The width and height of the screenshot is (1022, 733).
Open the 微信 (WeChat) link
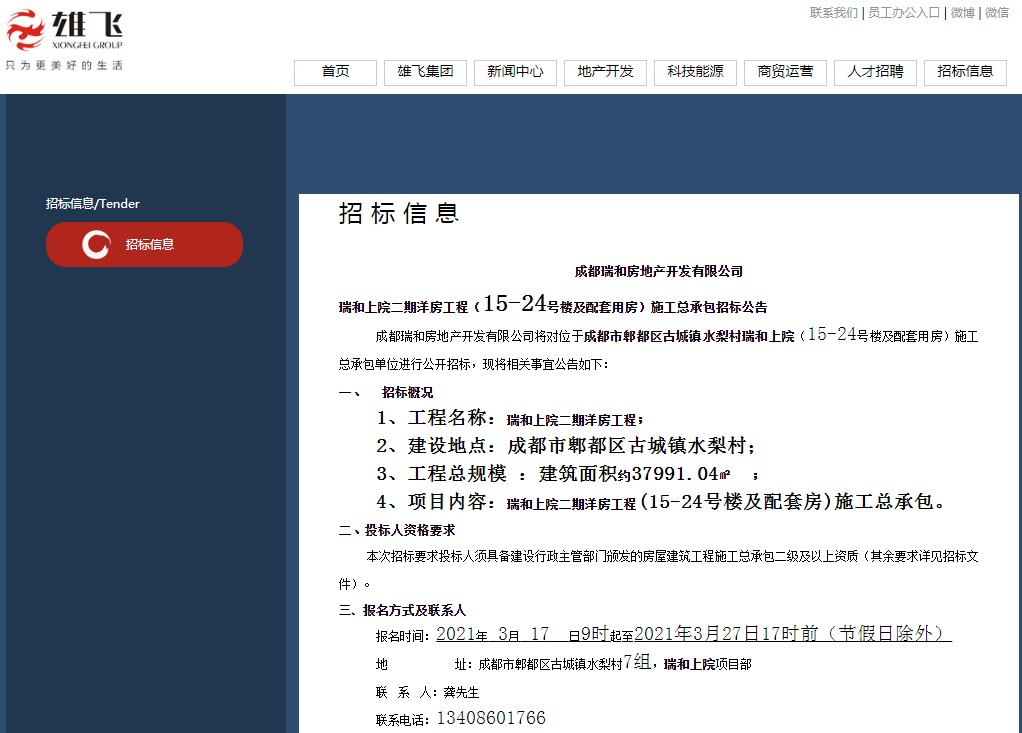click(x=996, y=14)
